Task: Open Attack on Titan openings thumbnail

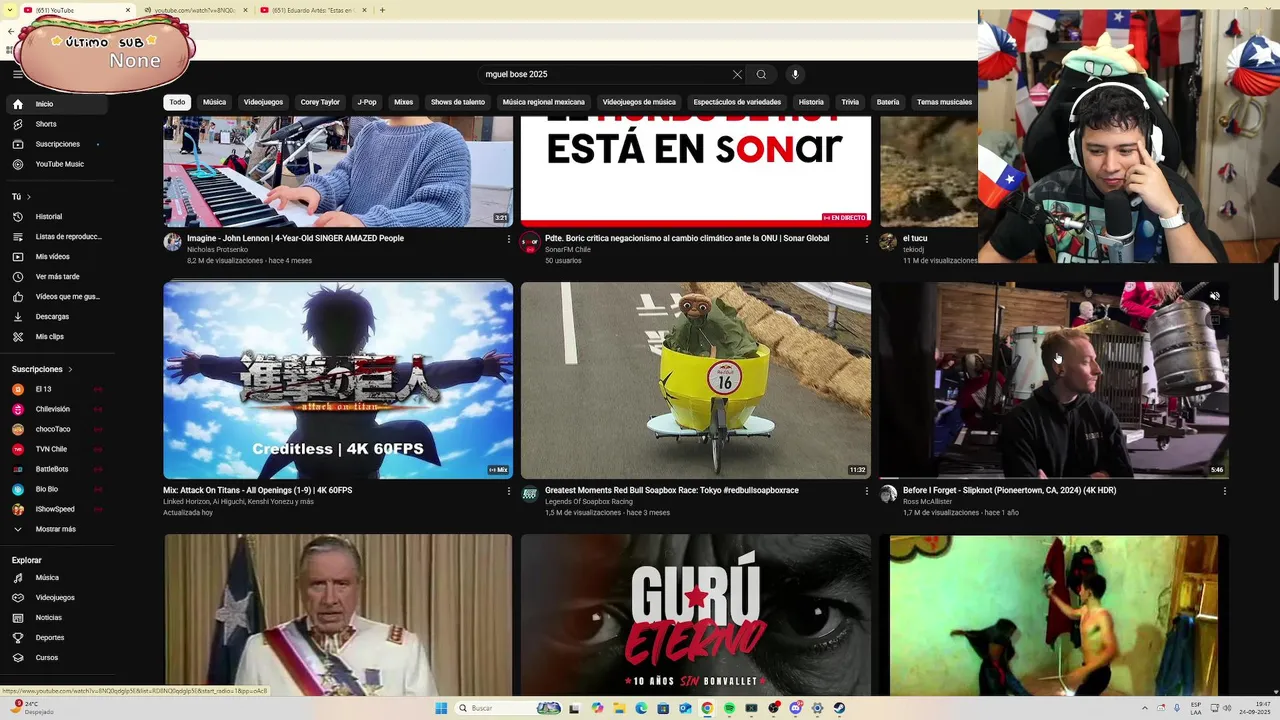Action: pyautogui.click(x=338, y=380)
